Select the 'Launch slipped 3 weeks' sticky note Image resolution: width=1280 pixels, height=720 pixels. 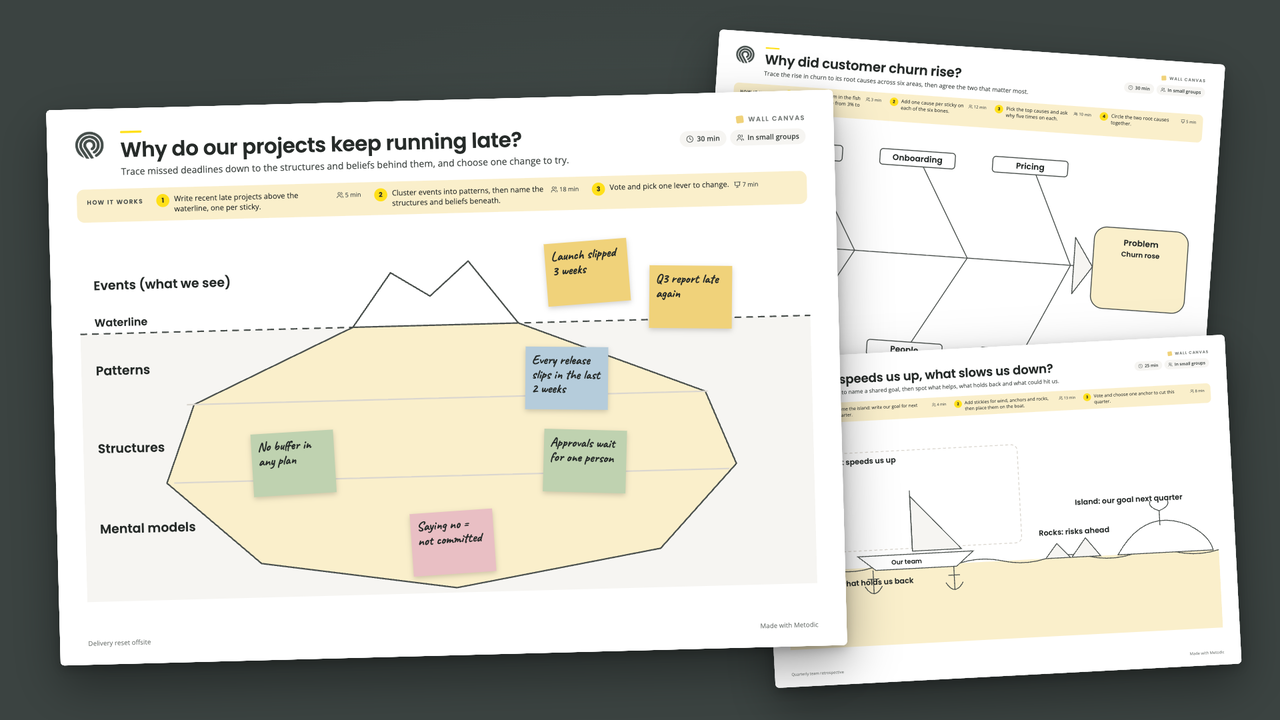(587, 272)
